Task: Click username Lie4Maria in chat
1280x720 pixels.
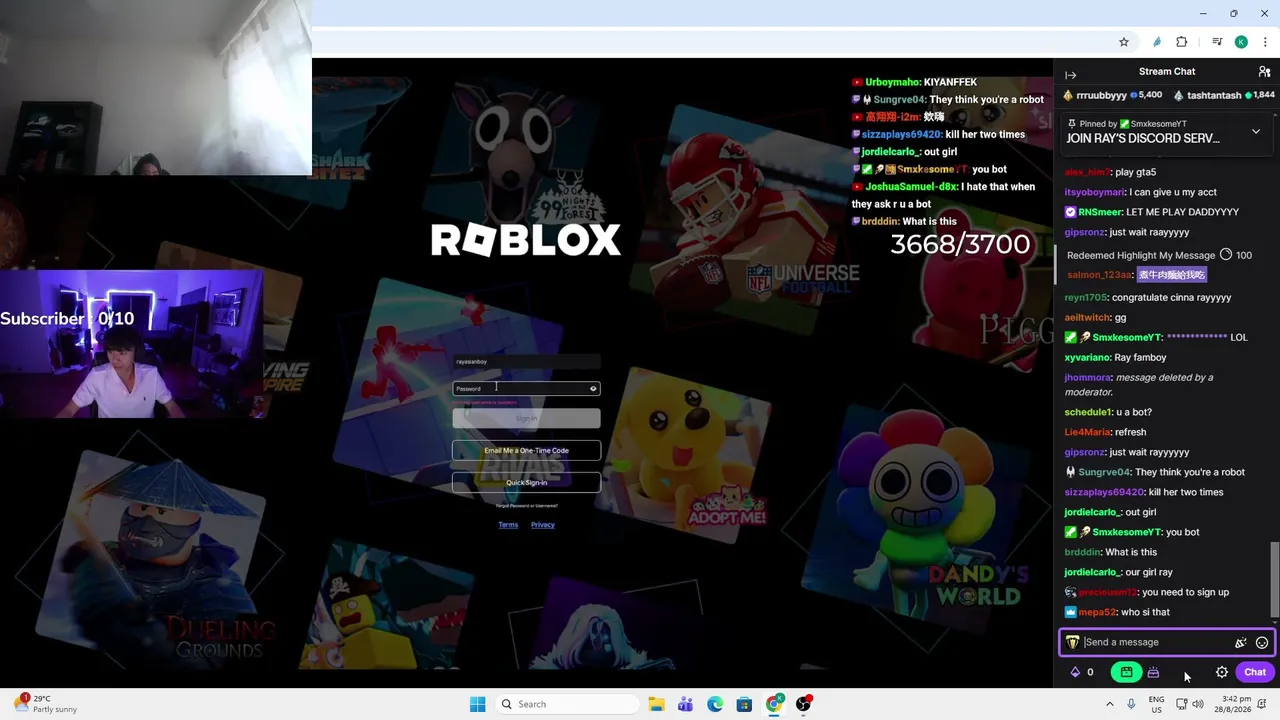Action: [1087, 432]
